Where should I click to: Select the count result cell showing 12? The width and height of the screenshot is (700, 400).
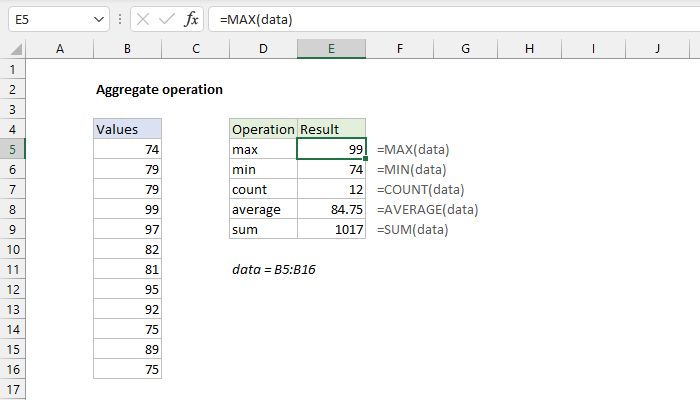tap(331, 189)
